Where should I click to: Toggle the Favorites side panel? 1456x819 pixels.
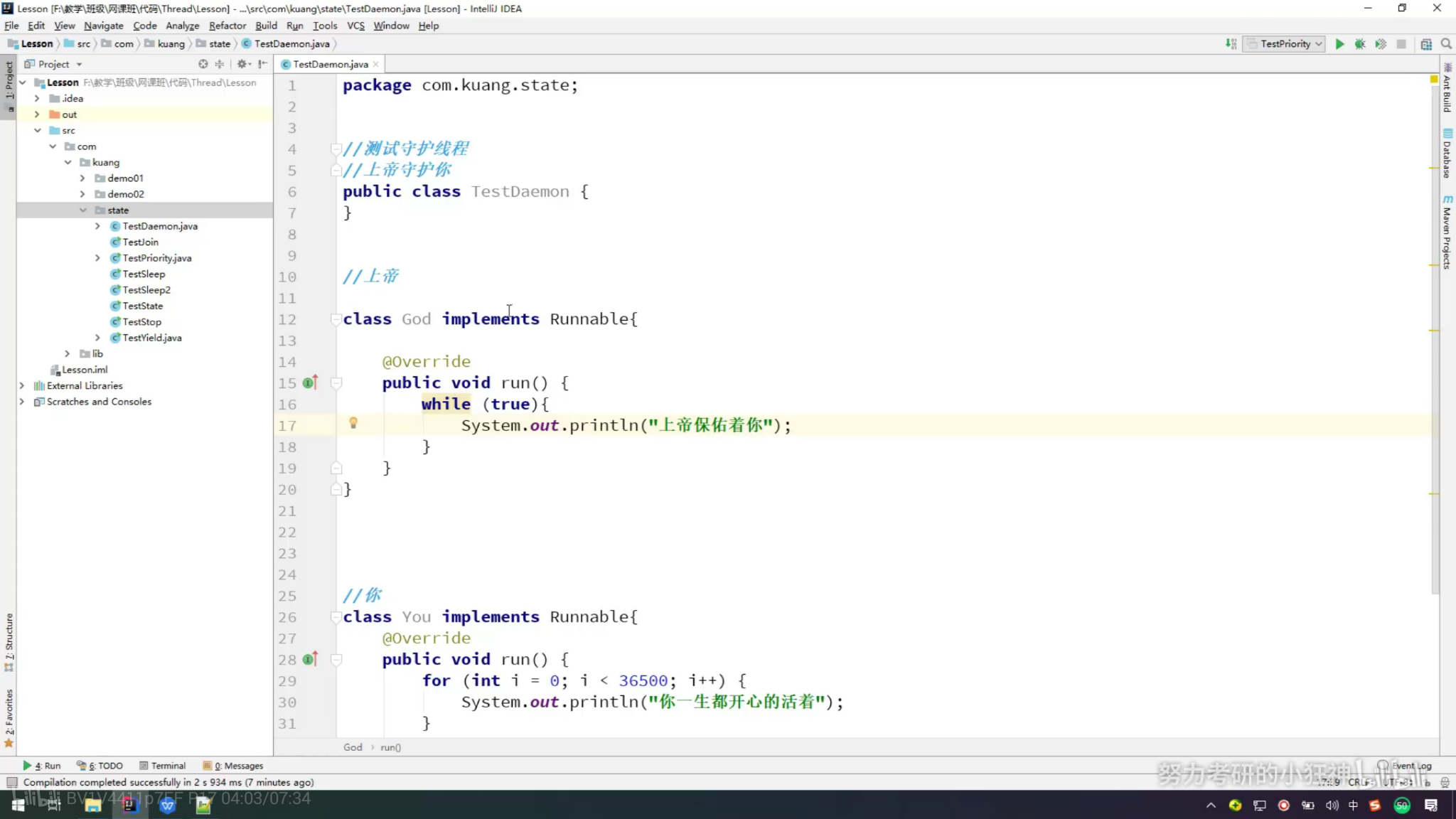9,718
